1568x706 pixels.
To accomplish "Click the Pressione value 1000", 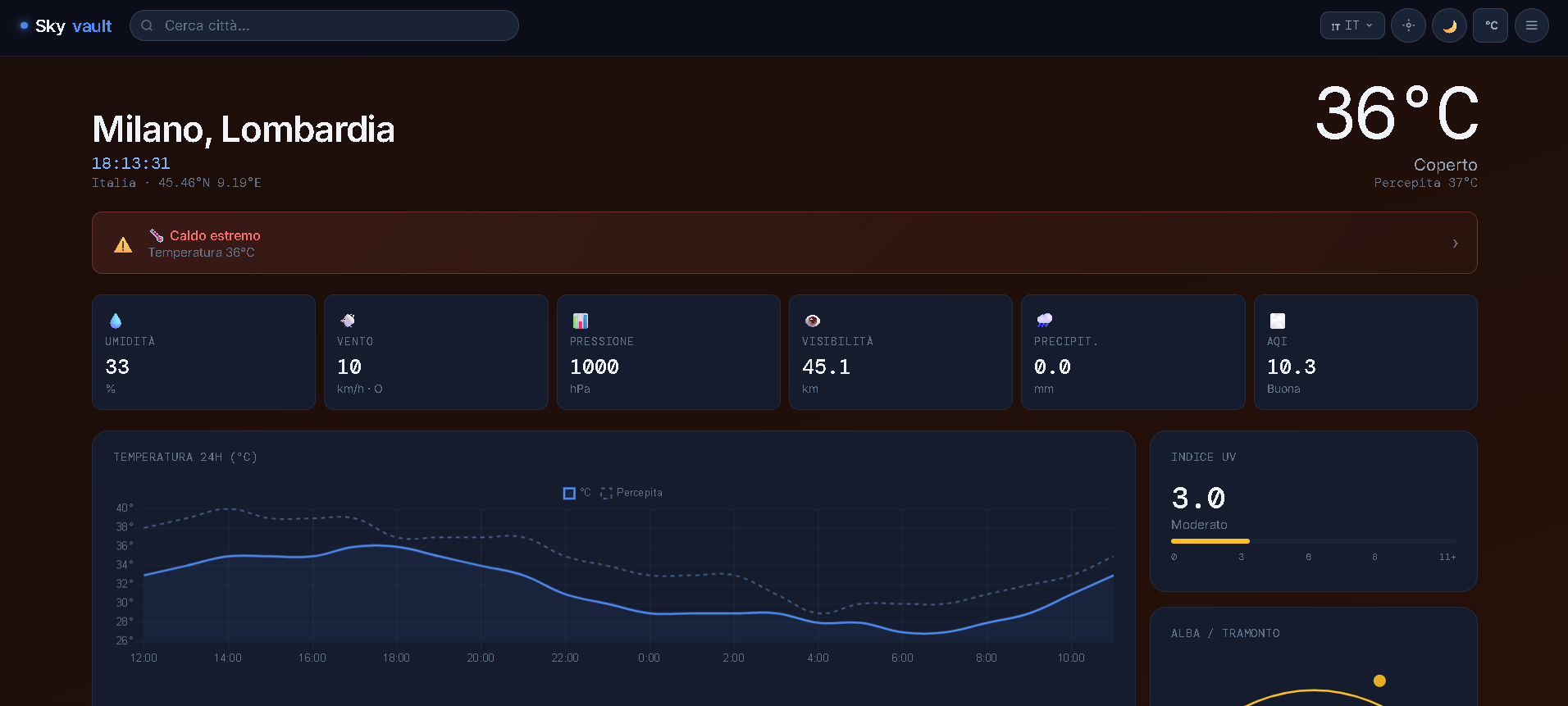I will tap(595, 367).
